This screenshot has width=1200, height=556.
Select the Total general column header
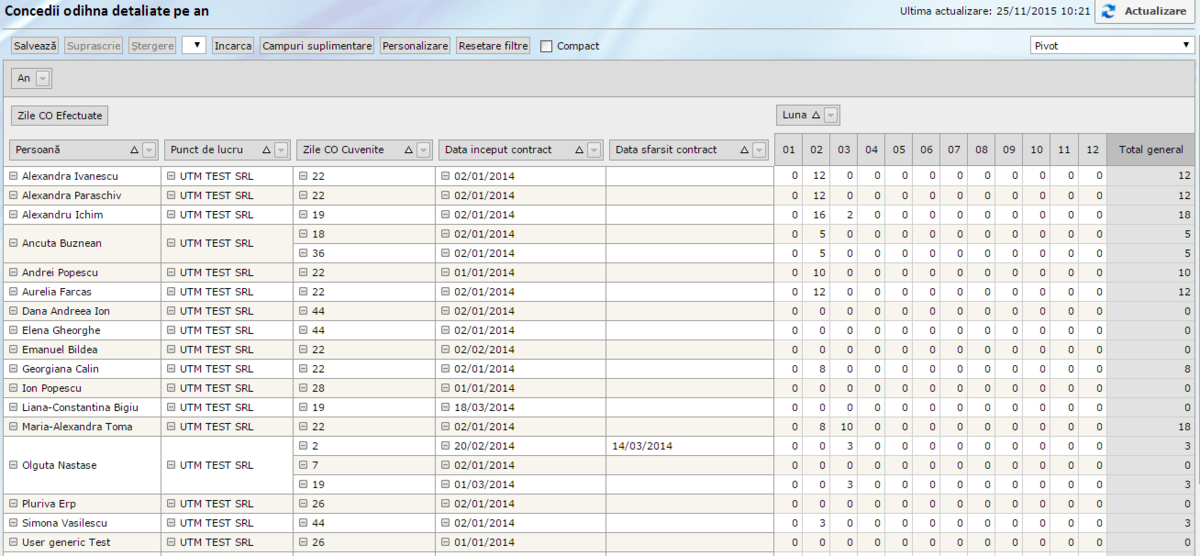[1152, 150]
